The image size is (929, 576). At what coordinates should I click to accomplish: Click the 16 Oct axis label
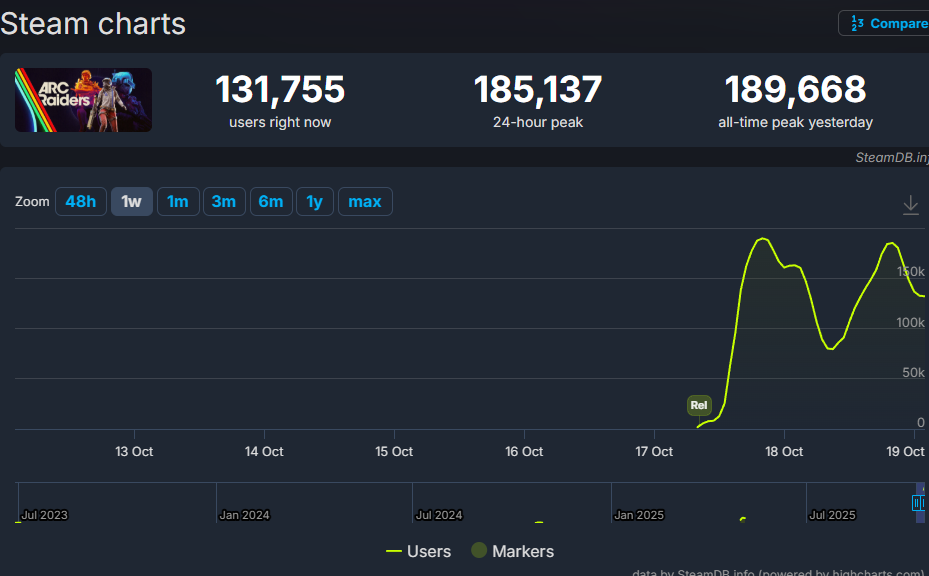point(524,452)
